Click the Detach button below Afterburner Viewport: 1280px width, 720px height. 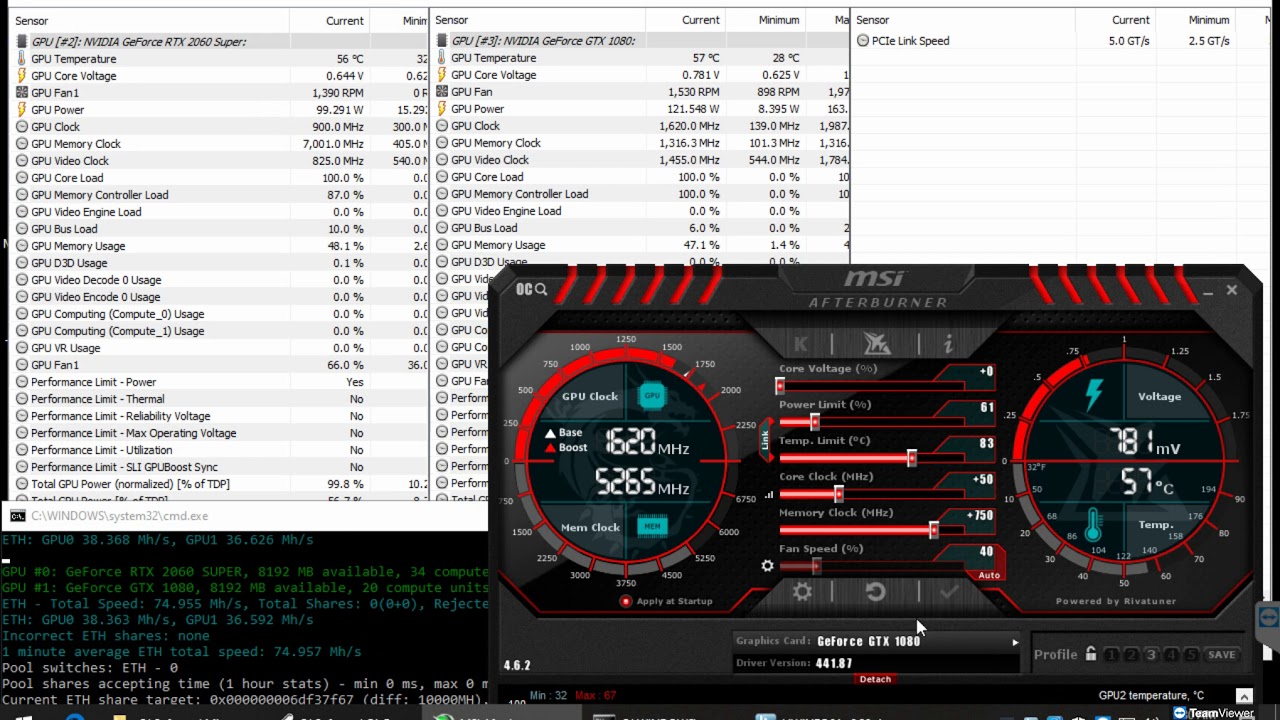click(x=875, y=679)
